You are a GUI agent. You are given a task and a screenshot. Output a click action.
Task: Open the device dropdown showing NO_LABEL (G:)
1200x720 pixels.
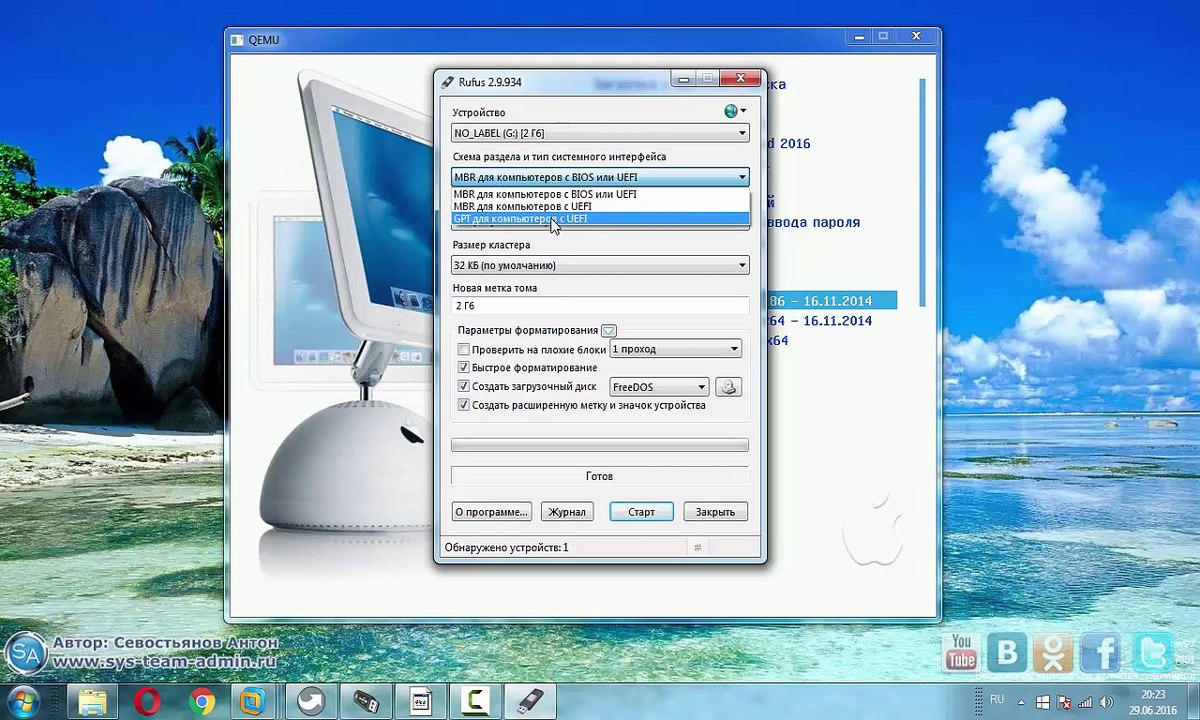click(600, 133)
